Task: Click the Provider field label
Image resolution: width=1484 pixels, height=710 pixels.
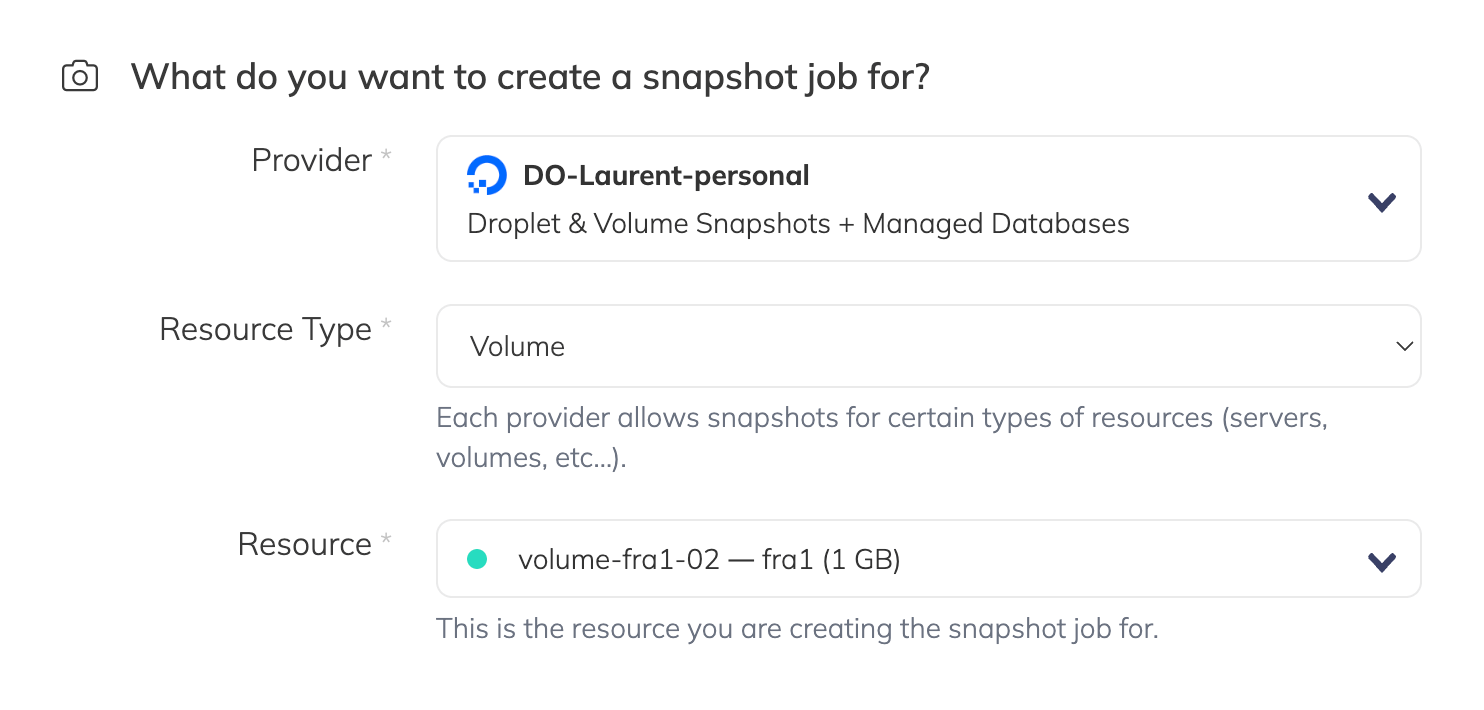Action: click(x=311, y=160)
